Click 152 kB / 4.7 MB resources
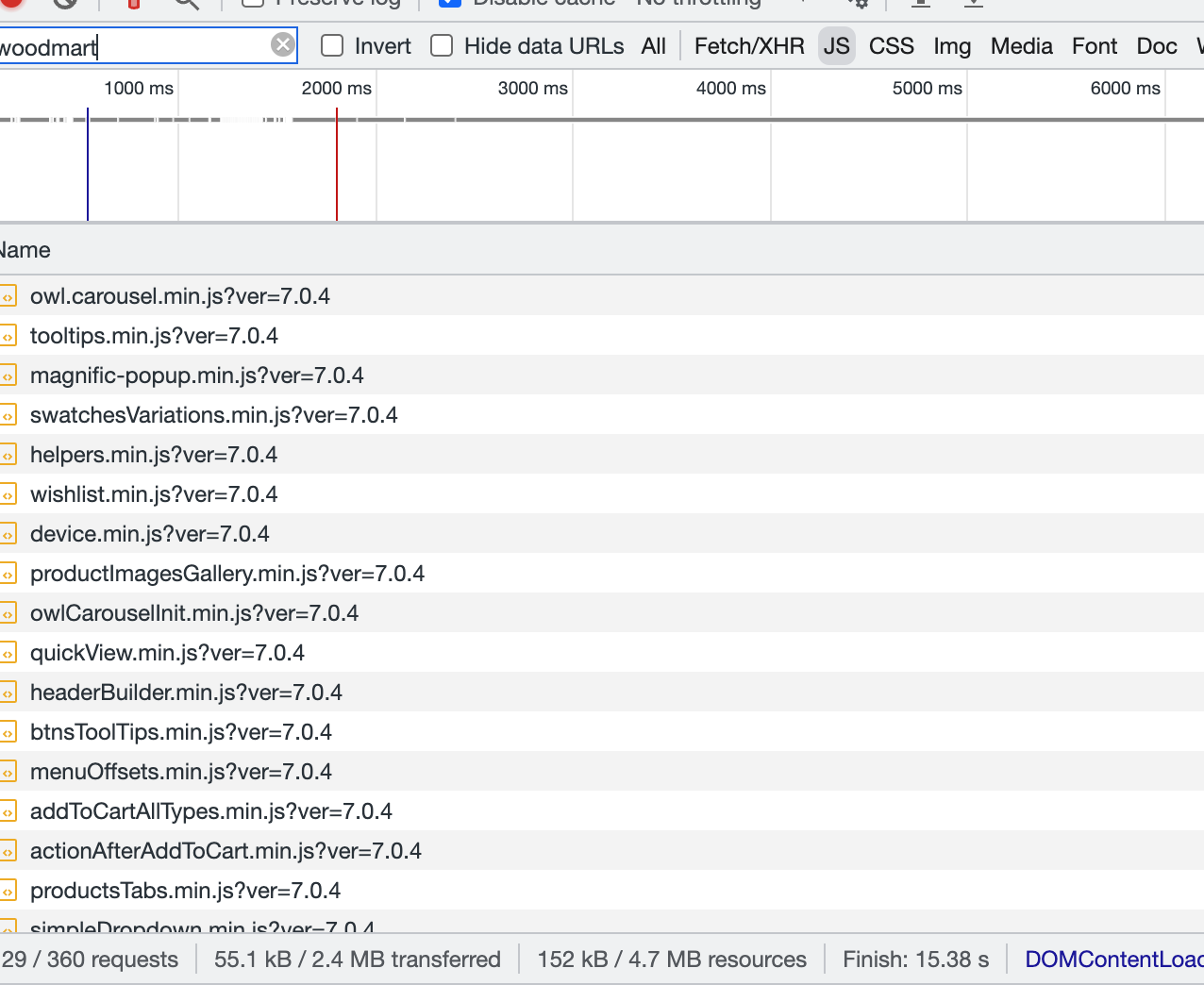This screenshot has width=1204, height=985. click(x=672, y=960)
